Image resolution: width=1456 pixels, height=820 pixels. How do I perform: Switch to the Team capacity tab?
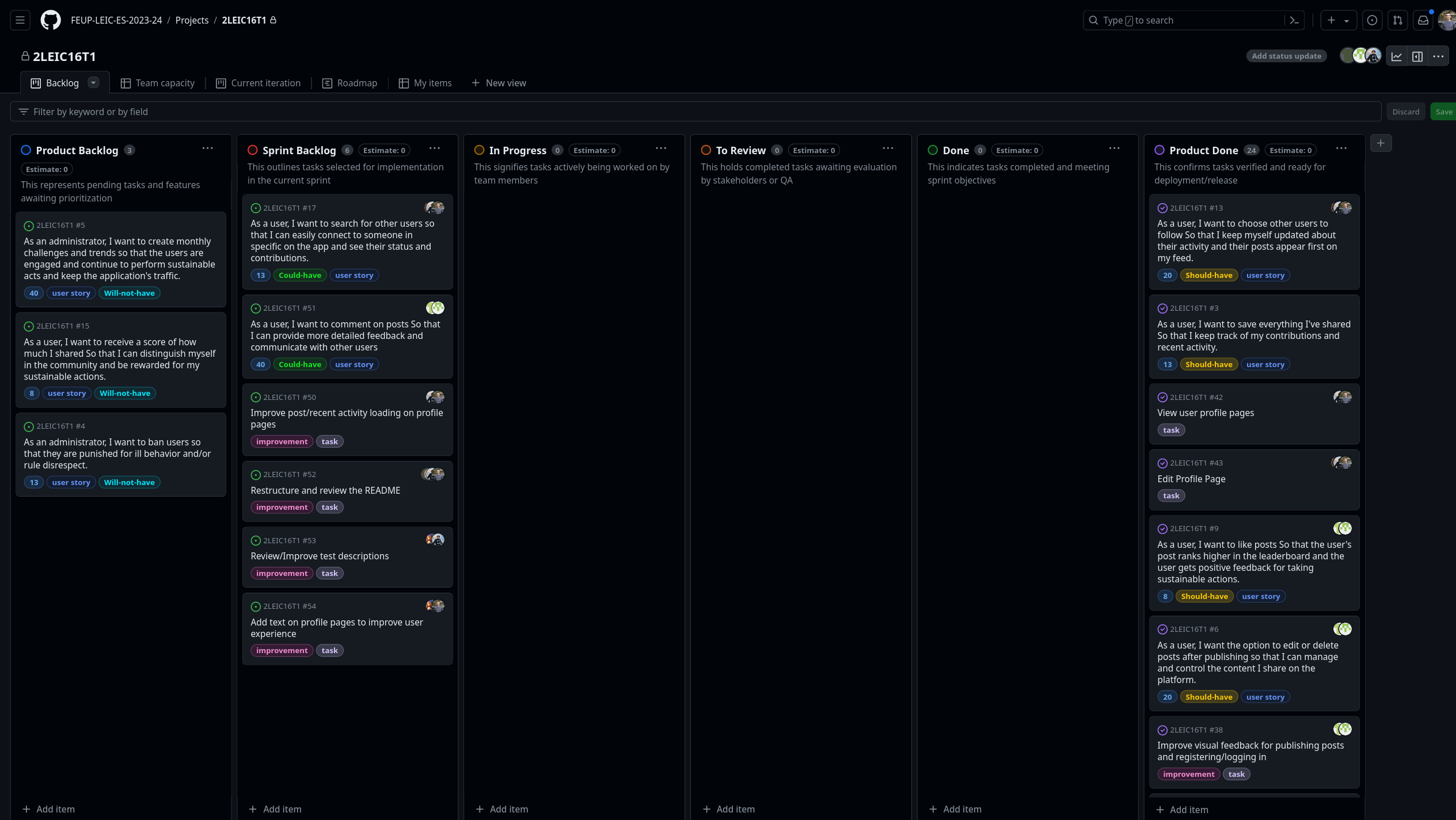pyautogui.click(x=158, y=83)
